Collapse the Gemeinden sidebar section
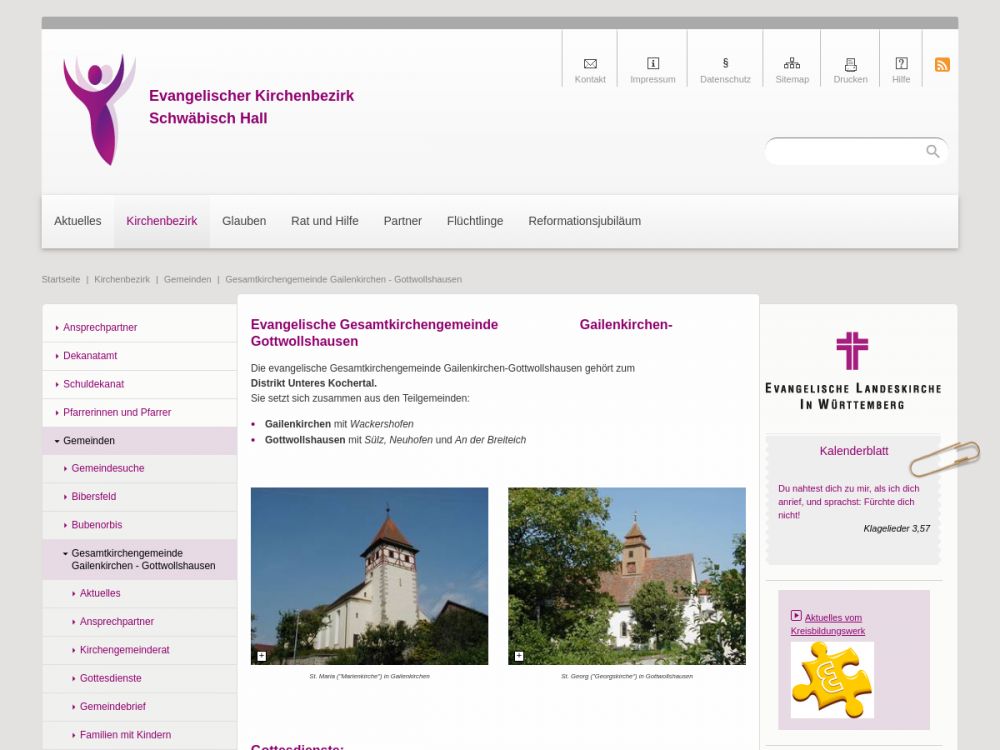 click(88, 441)
